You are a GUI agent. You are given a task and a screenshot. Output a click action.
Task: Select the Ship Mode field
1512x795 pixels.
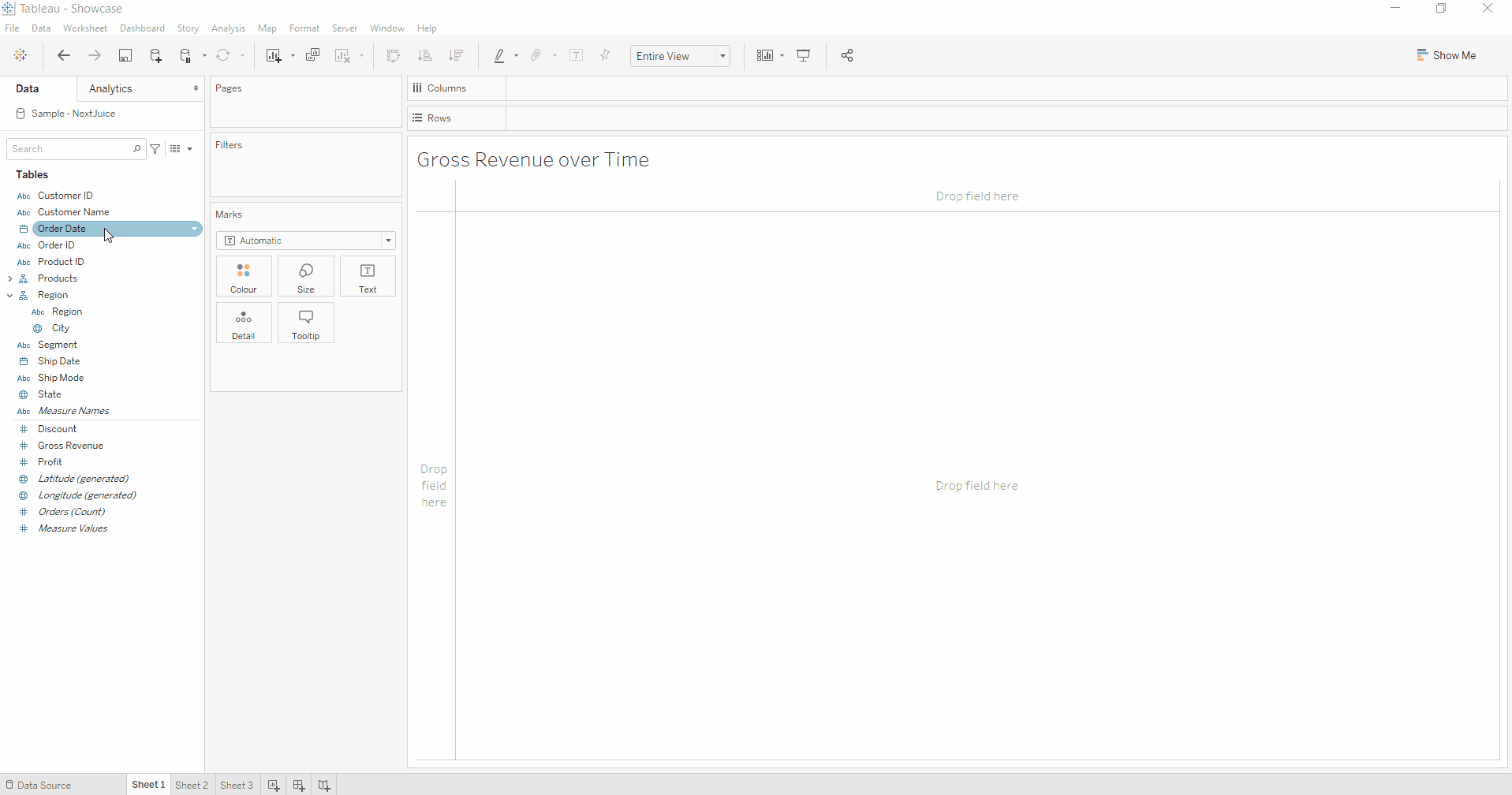click(x=61, y=378)
